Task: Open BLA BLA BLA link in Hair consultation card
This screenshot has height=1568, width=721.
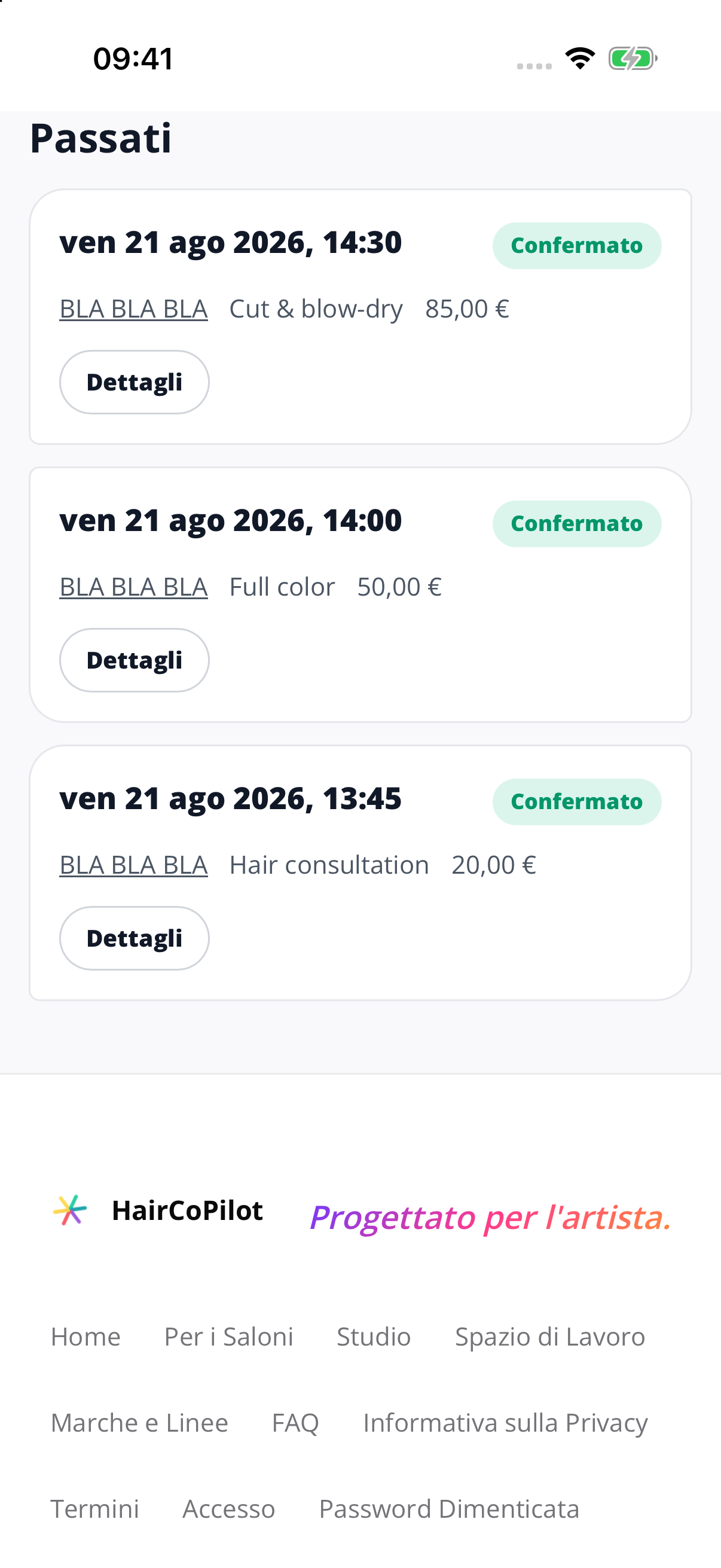Action: [x=133, y=865]
